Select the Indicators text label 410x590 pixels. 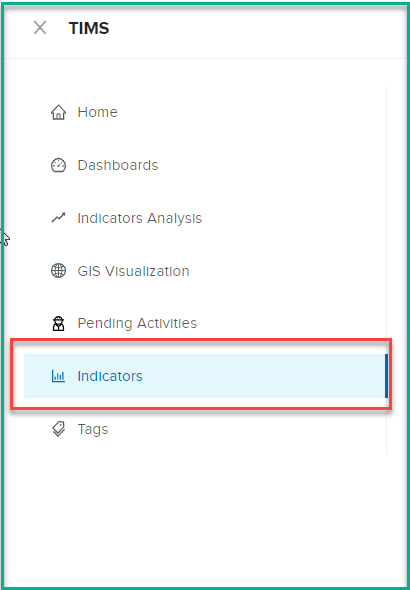(x=110, y=376)
